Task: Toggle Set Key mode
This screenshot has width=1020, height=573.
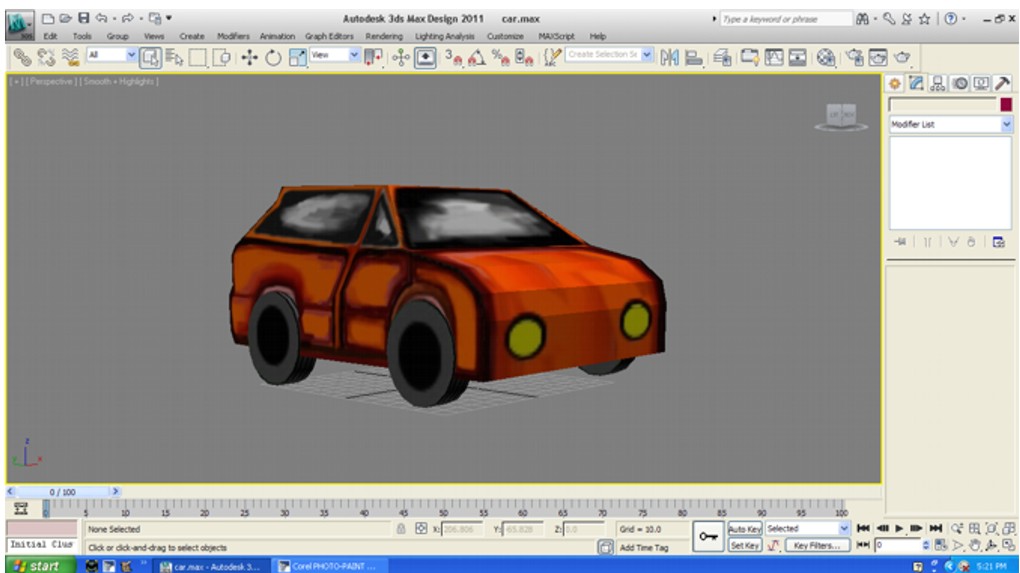Action: click(744, 546)
